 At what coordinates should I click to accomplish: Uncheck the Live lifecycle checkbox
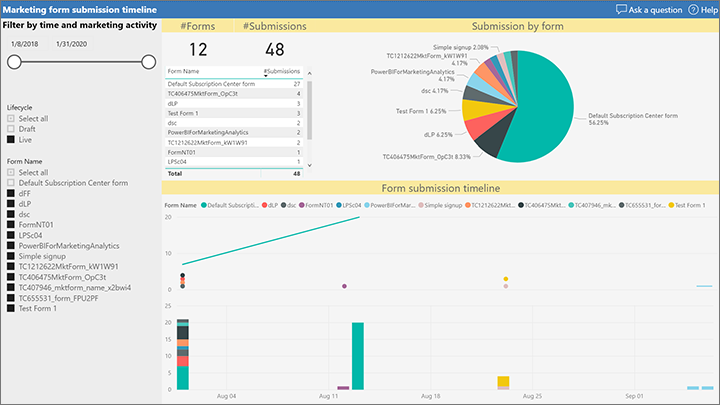click(11, 140)
